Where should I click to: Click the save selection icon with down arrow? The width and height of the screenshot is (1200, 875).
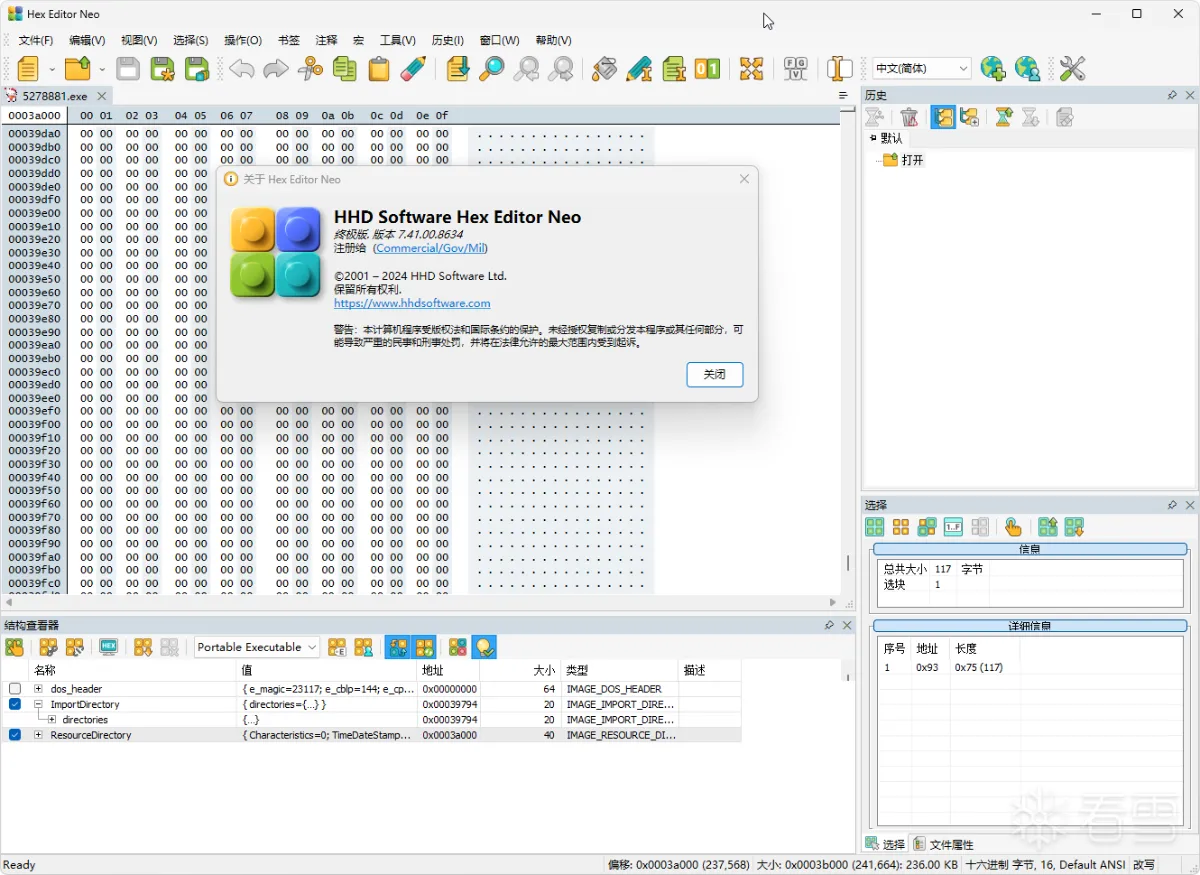click(x=1074, y=527)
